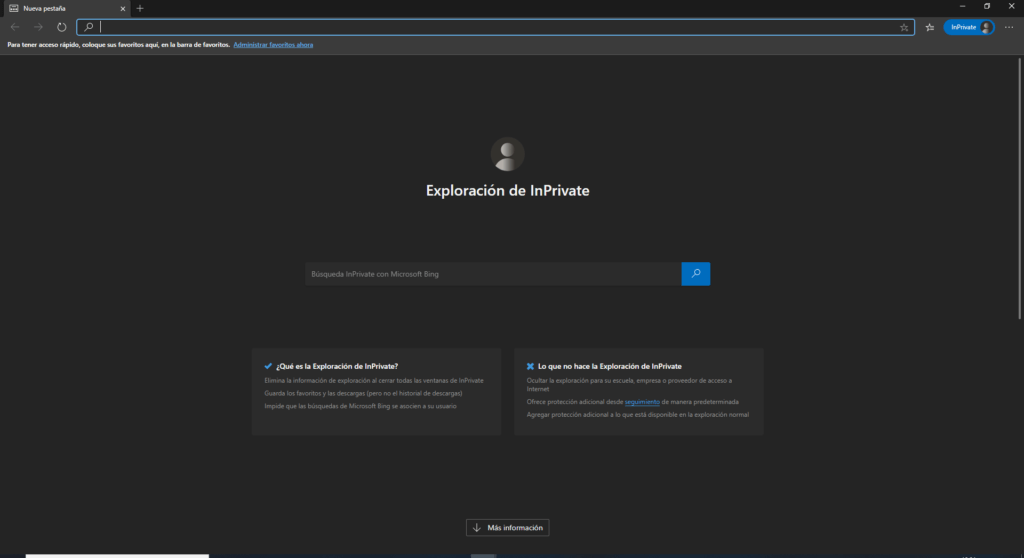Image resolution: width=1024 pixels, height=558 pixels.
Task: Select the Nueva pestaña tab
Action: coord(65,8)
